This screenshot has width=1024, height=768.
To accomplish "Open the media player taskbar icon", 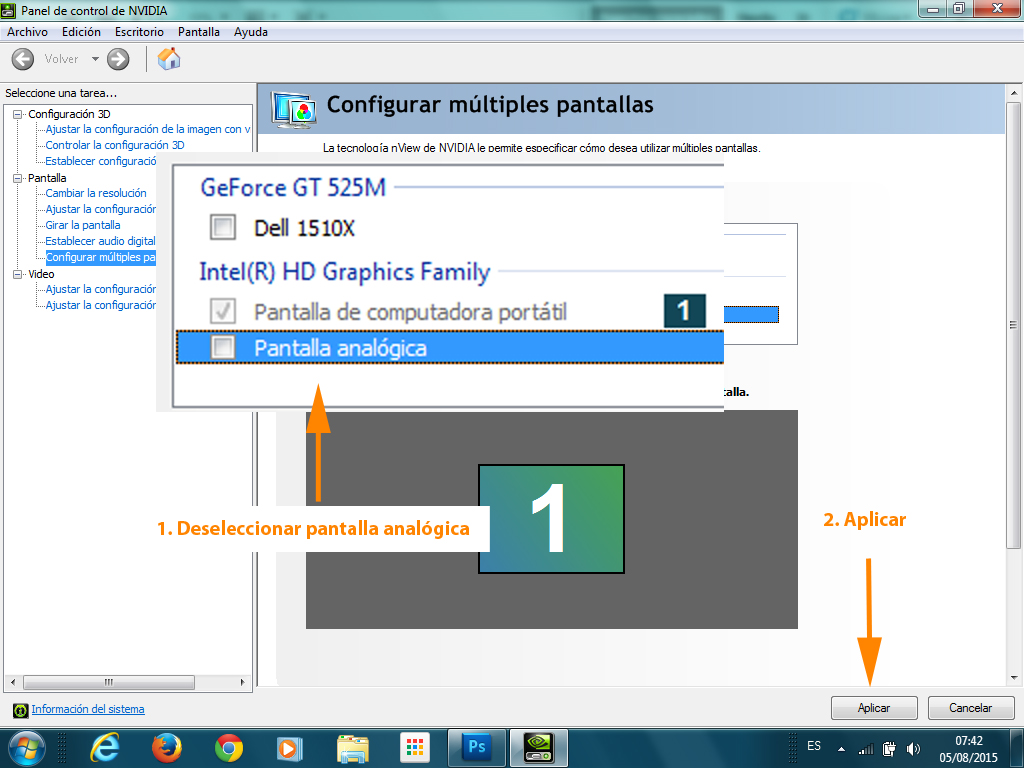I will [290, 748].
